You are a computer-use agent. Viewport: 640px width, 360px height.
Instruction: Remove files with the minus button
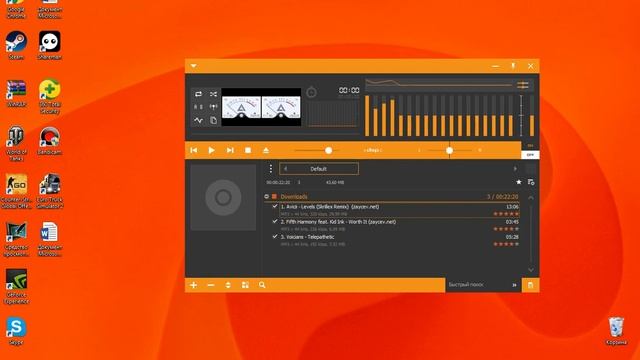coord(211,285)
